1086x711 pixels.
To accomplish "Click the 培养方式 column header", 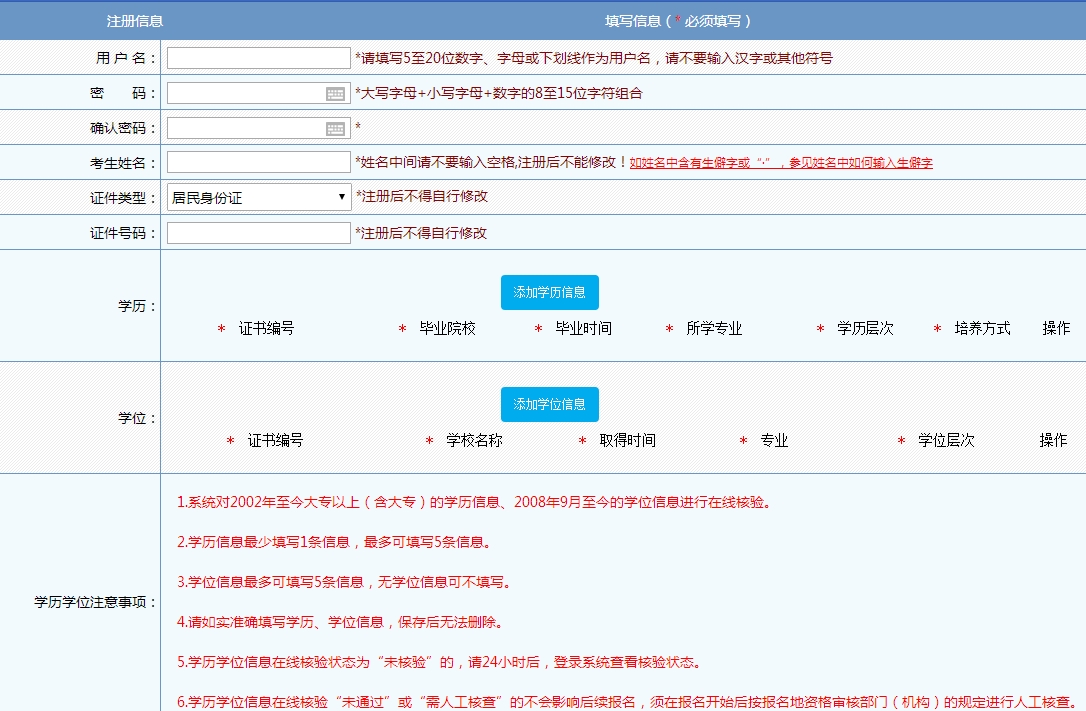I will [982, 329].
